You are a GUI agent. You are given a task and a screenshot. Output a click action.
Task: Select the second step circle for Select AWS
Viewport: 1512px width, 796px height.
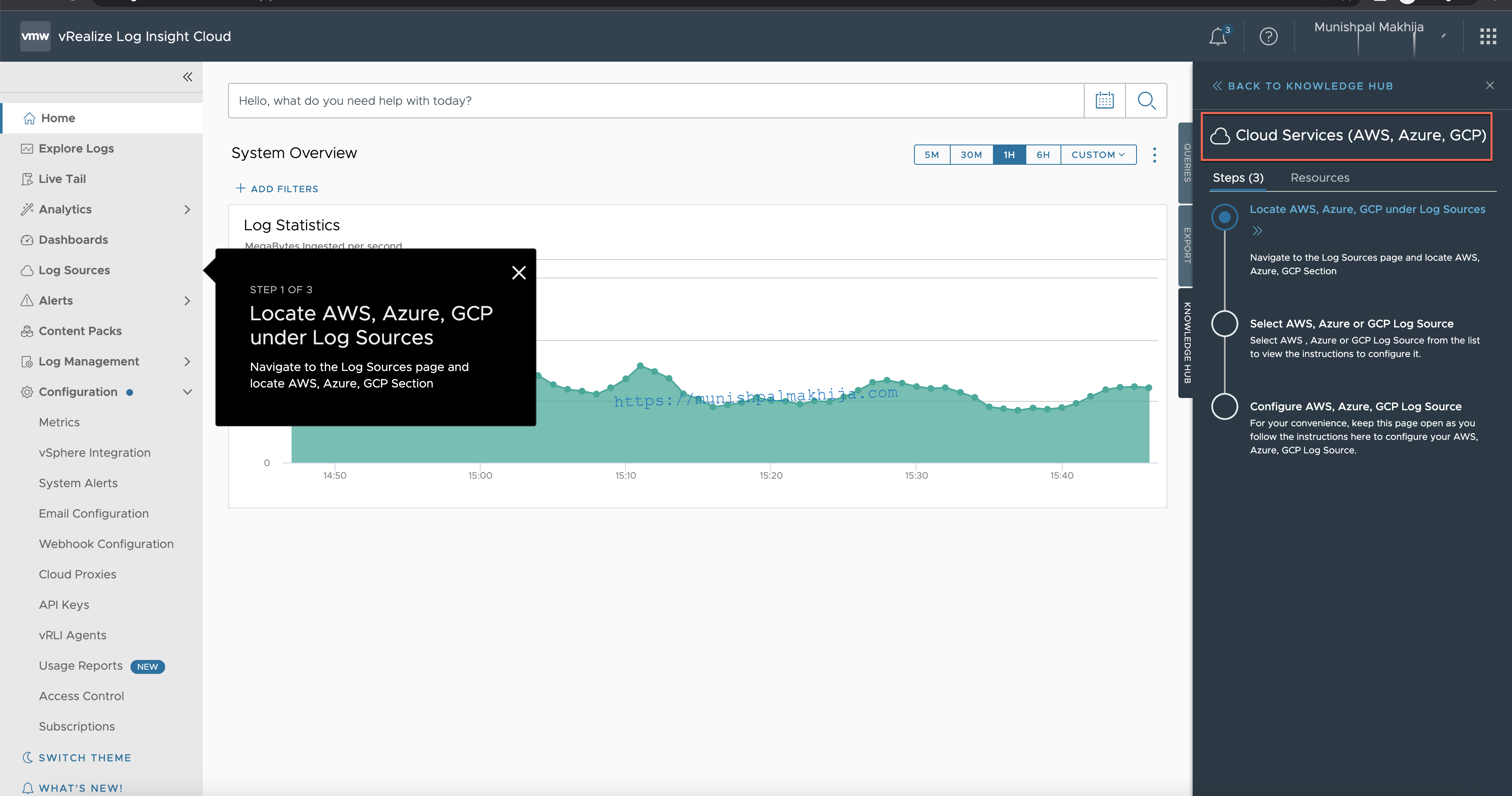1224,324
